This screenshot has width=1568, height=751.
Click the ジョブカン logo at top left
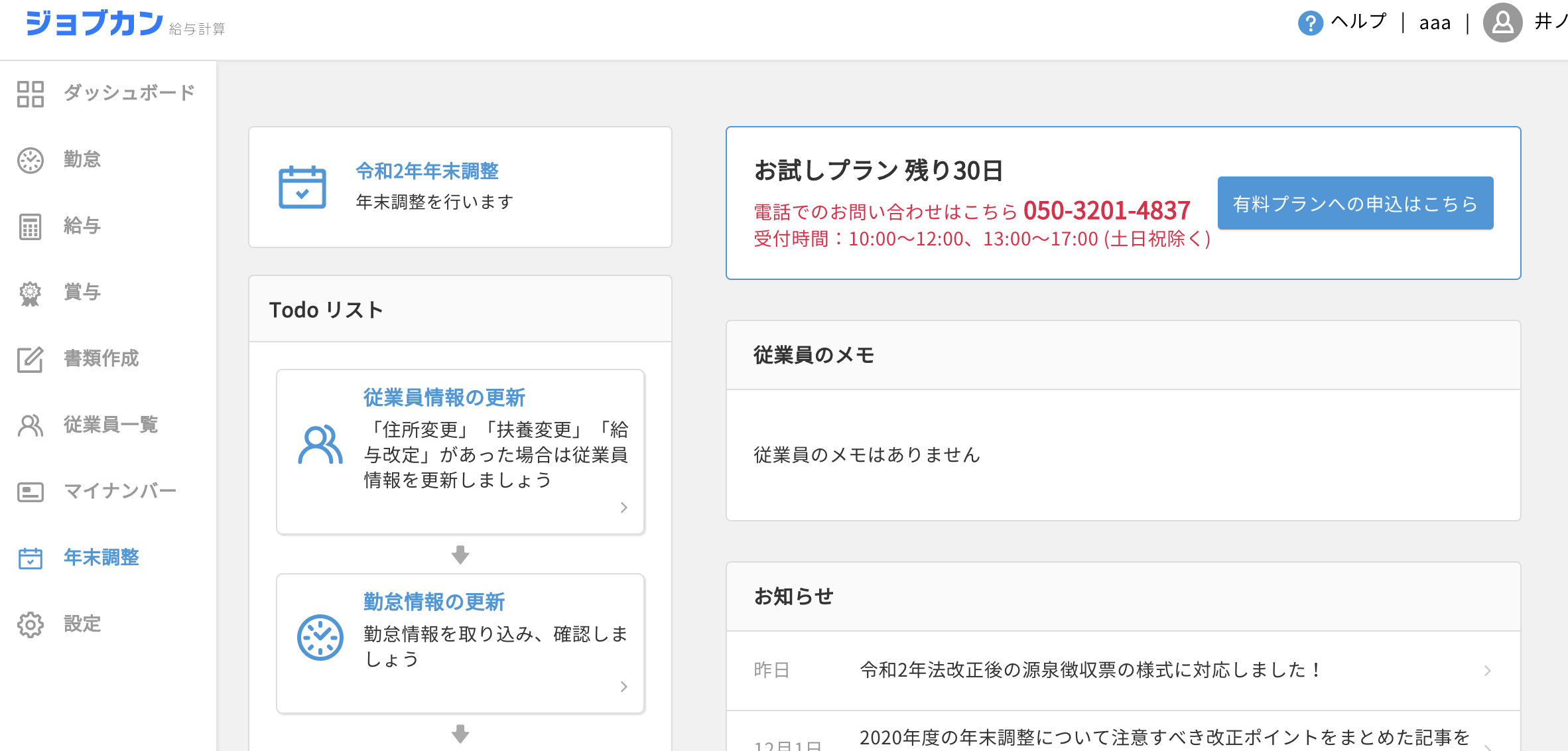click(94, 23)
